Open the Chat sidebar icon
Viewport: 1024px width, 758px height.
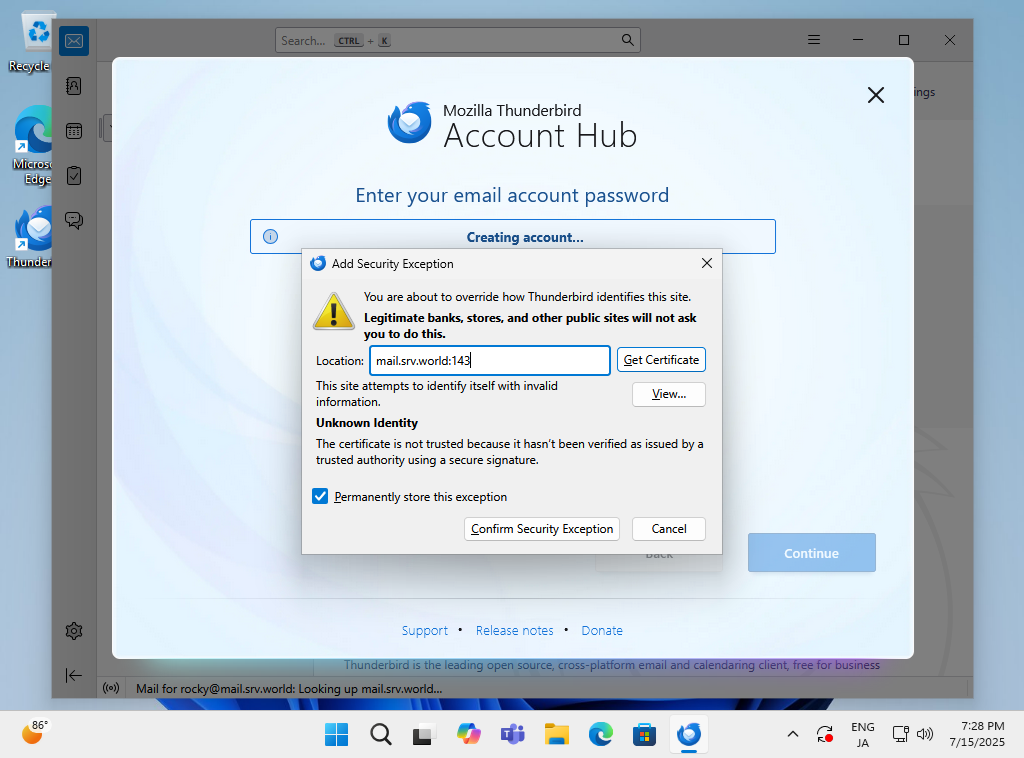pos(74,220)
